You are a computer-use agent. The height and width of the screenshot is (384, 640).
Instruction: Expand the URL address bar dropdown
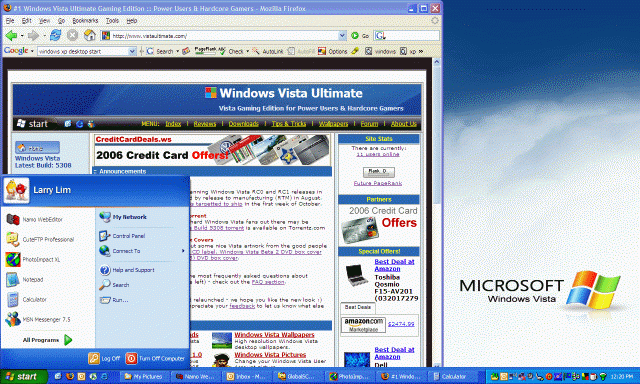click(x=342, y=36)
